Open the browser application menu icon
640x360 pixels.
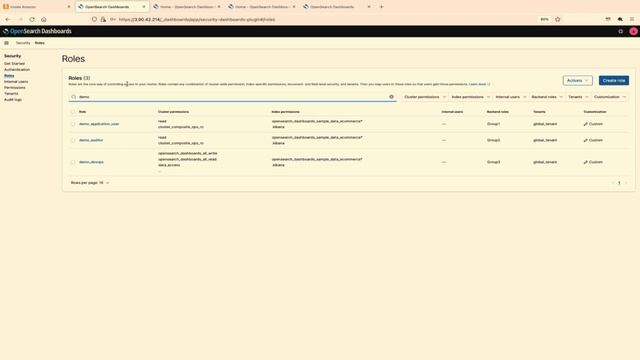(x=632, y=19)
